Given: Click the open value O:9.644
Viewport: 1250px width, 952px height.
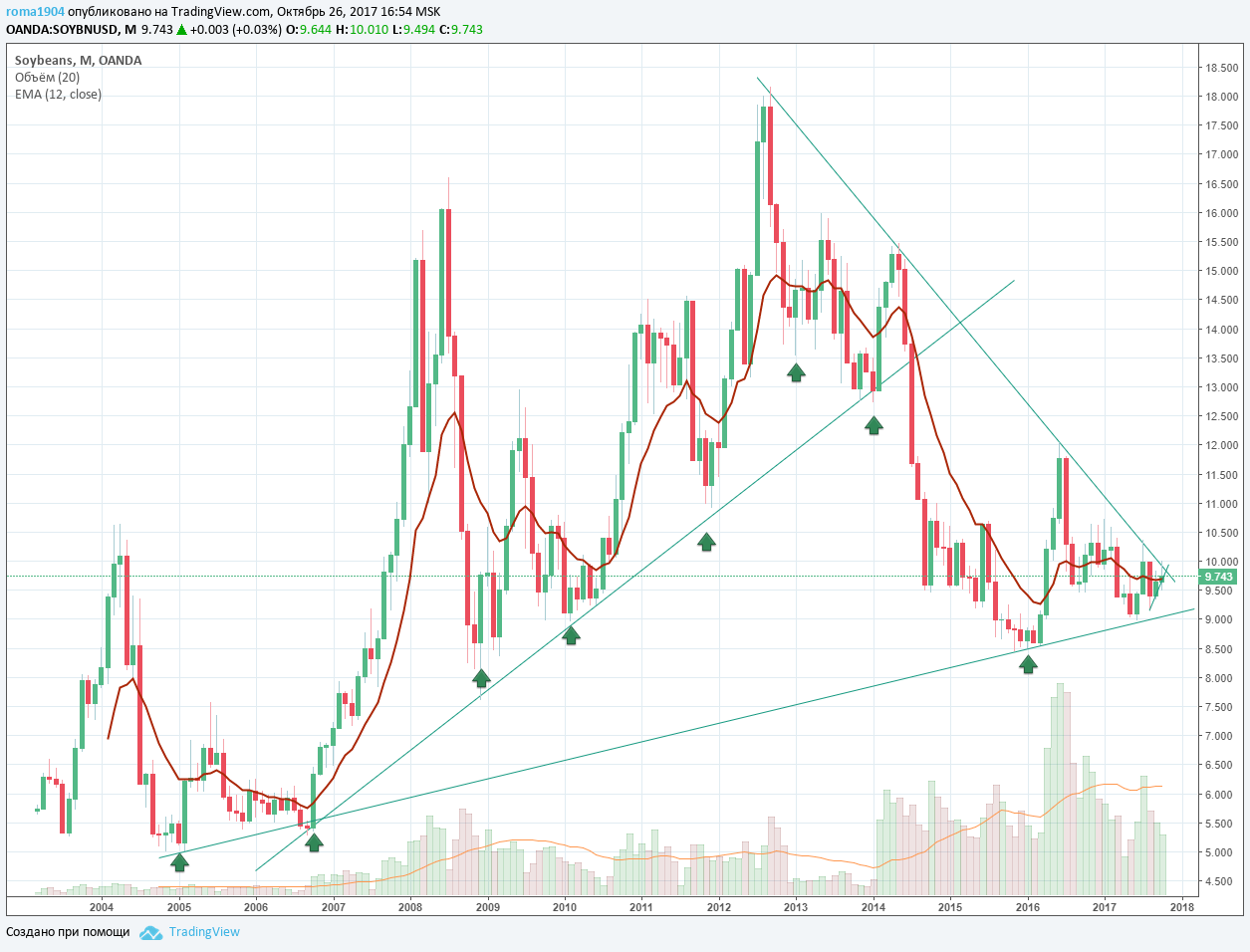Looking at the screenshot, I should tap(309, 30).
